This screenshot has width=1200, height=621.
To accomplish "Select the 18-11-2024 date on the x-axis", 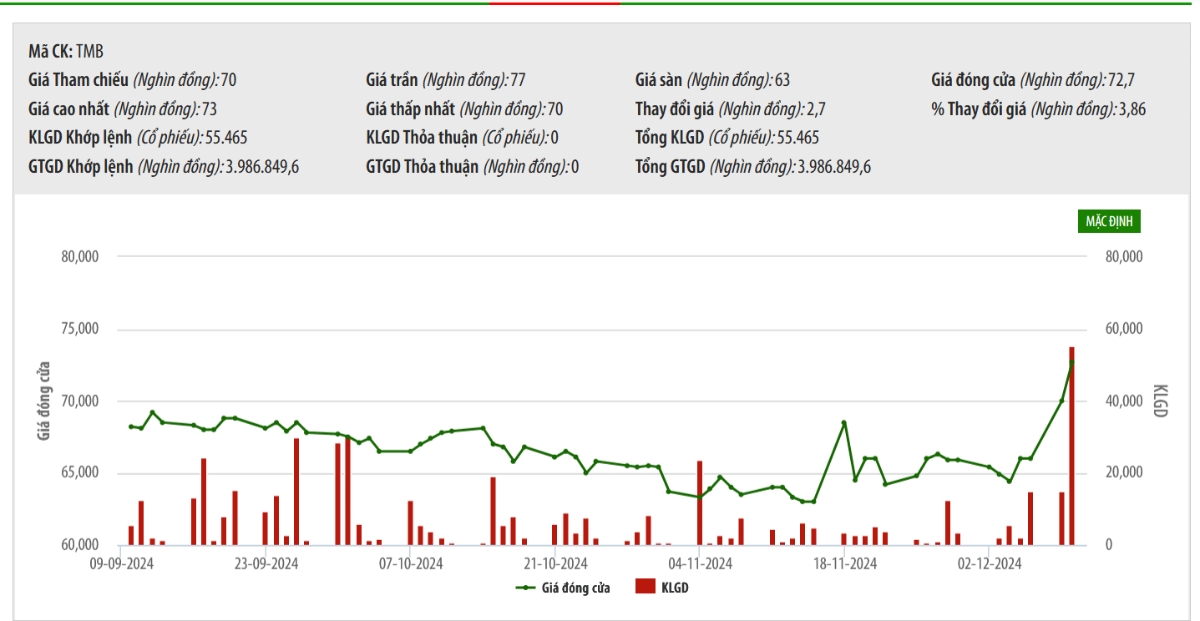I will [844, 564].
